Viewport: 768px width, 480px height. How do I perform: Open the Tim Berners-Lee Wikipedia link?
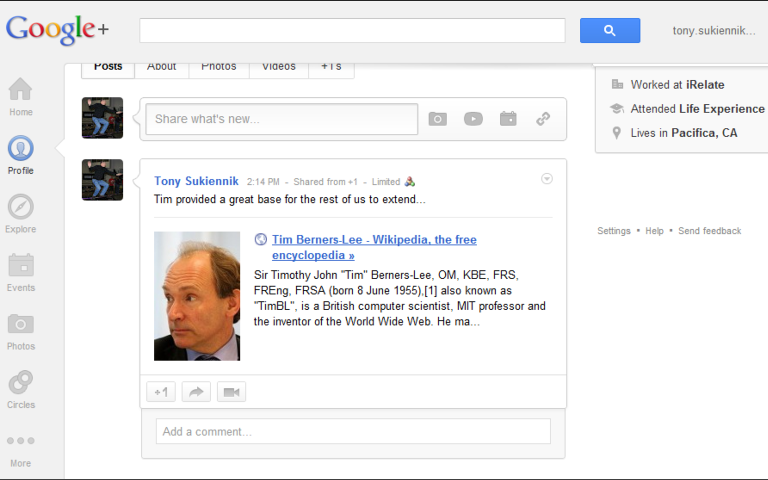point(374,247)
